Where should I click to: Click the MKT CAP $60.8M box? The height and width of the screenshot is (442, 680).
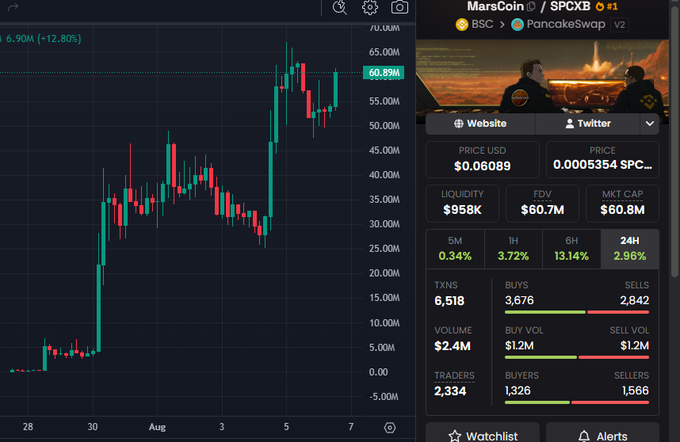tap(622, 203)
